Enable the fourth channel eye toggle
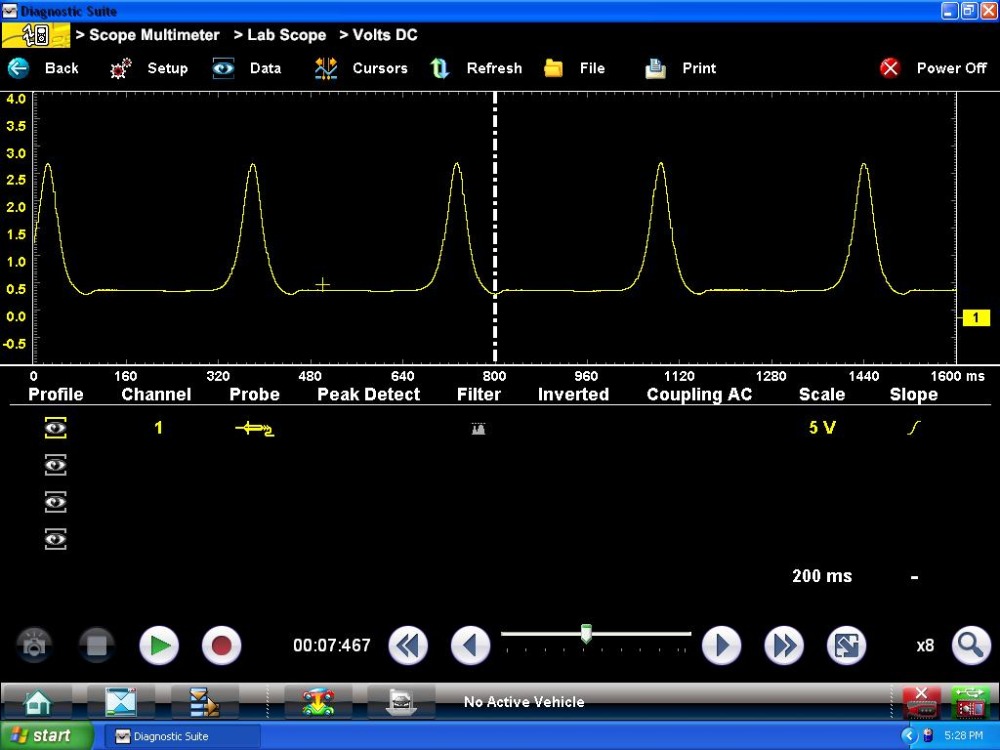This screenshot has height=750, width=1000. click(x=56, y=539)
